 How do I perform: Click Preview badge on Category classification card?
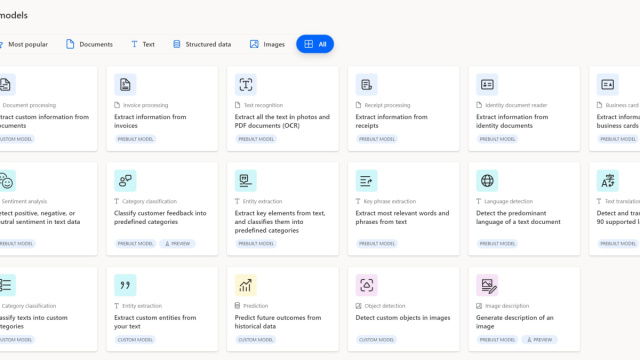[178, 244]
